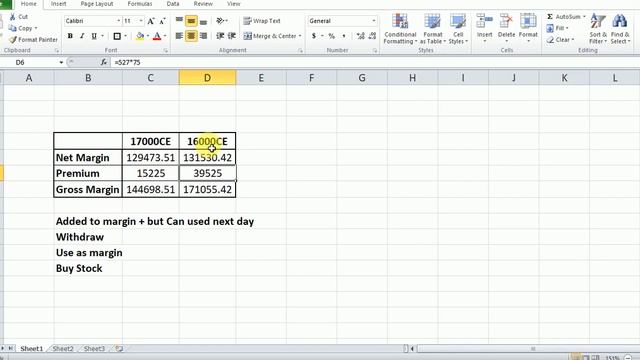Click Insert cells icon
Image resolution: width=640 pixels, height=360 pixels.
484,21
